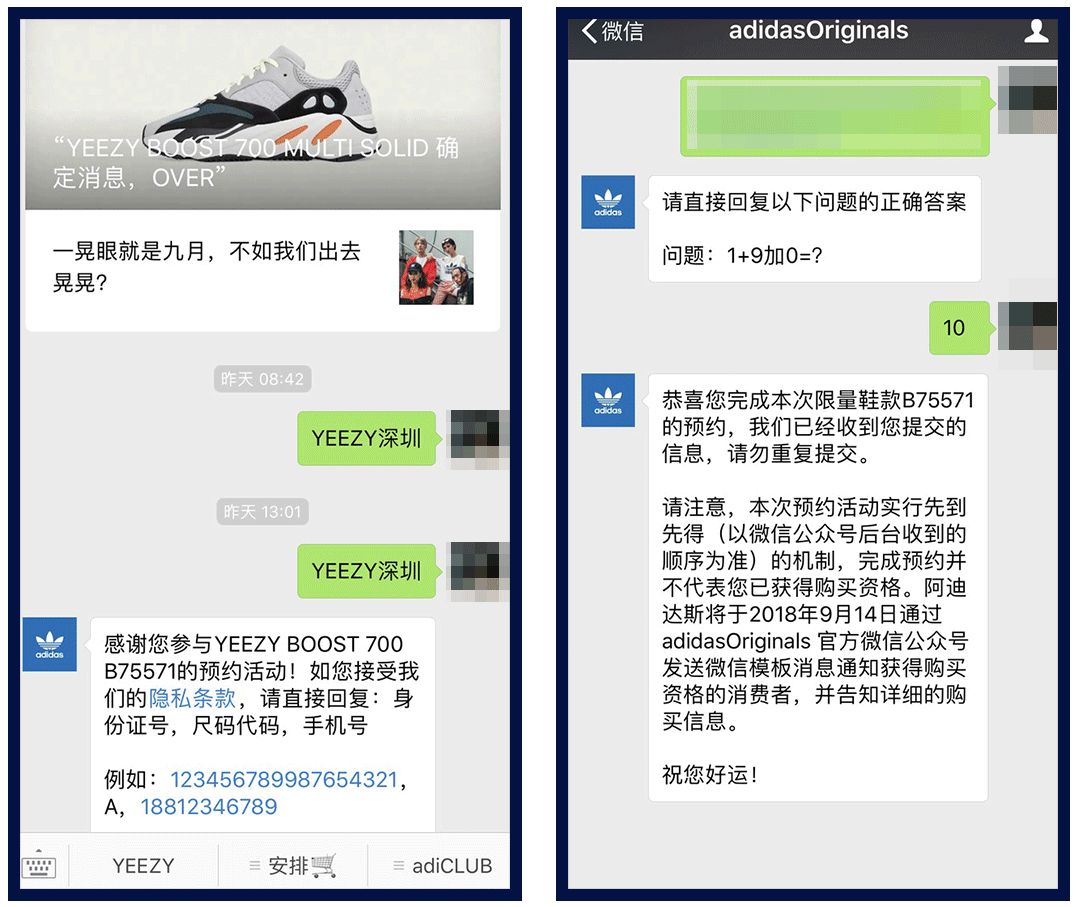Open the YEEZY BOOST 700 article banner

(263, 115)
